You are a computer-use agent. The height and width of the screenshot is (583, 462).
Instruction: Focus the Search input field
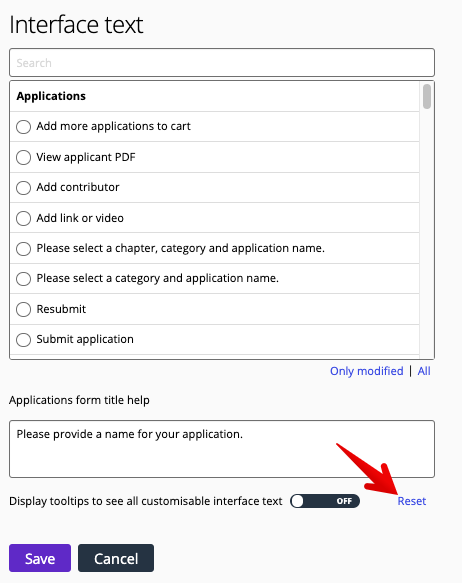[222, 62]
